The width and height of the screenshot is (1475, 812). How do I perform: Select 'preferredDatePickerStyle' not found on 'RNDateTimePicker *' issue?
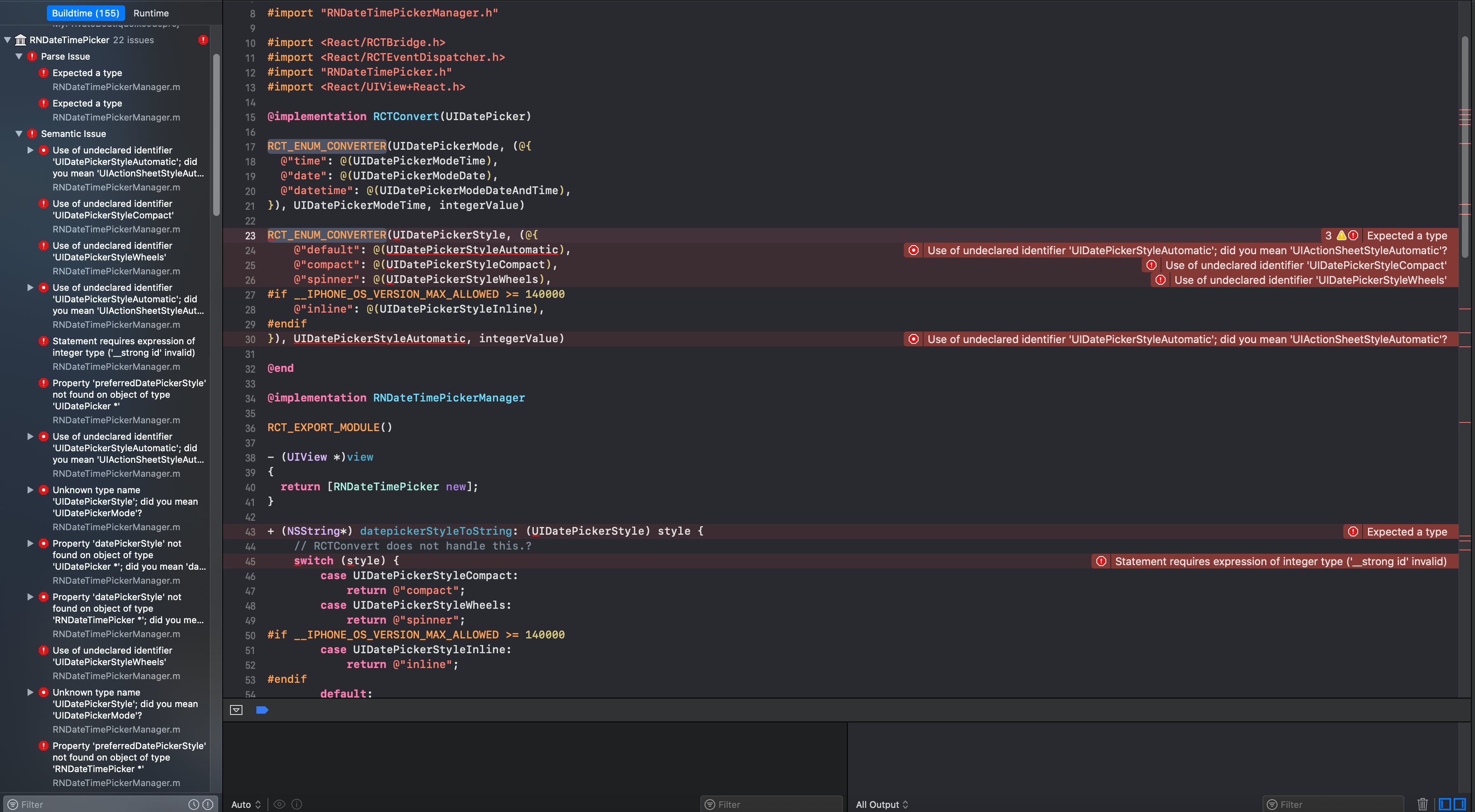click(x=129, y=758)
